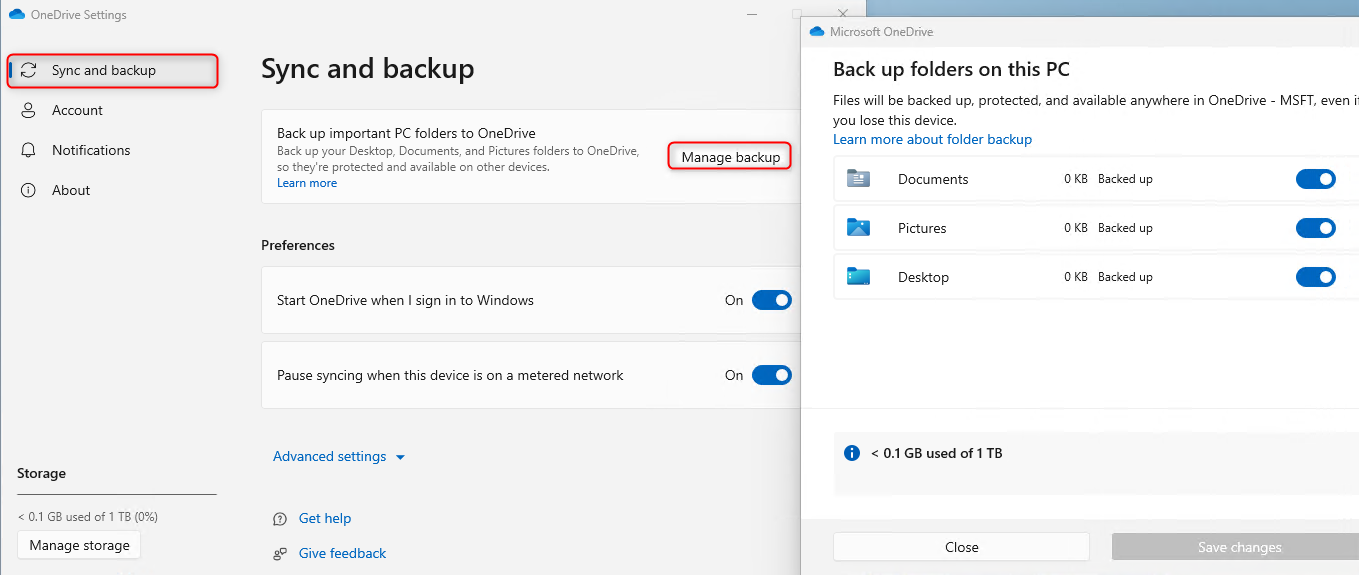The image size is (1359, 575).
Task: Click the Account person icon
Action: [29, 110]
